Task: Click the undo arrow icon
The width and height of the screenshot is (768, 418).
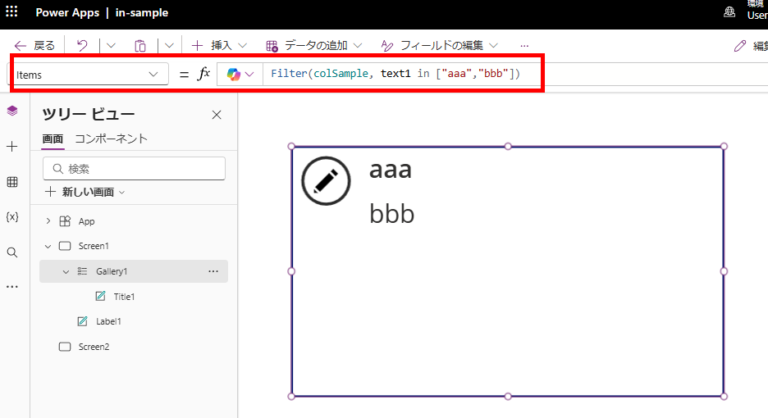Action: click(x=82, y=46)
